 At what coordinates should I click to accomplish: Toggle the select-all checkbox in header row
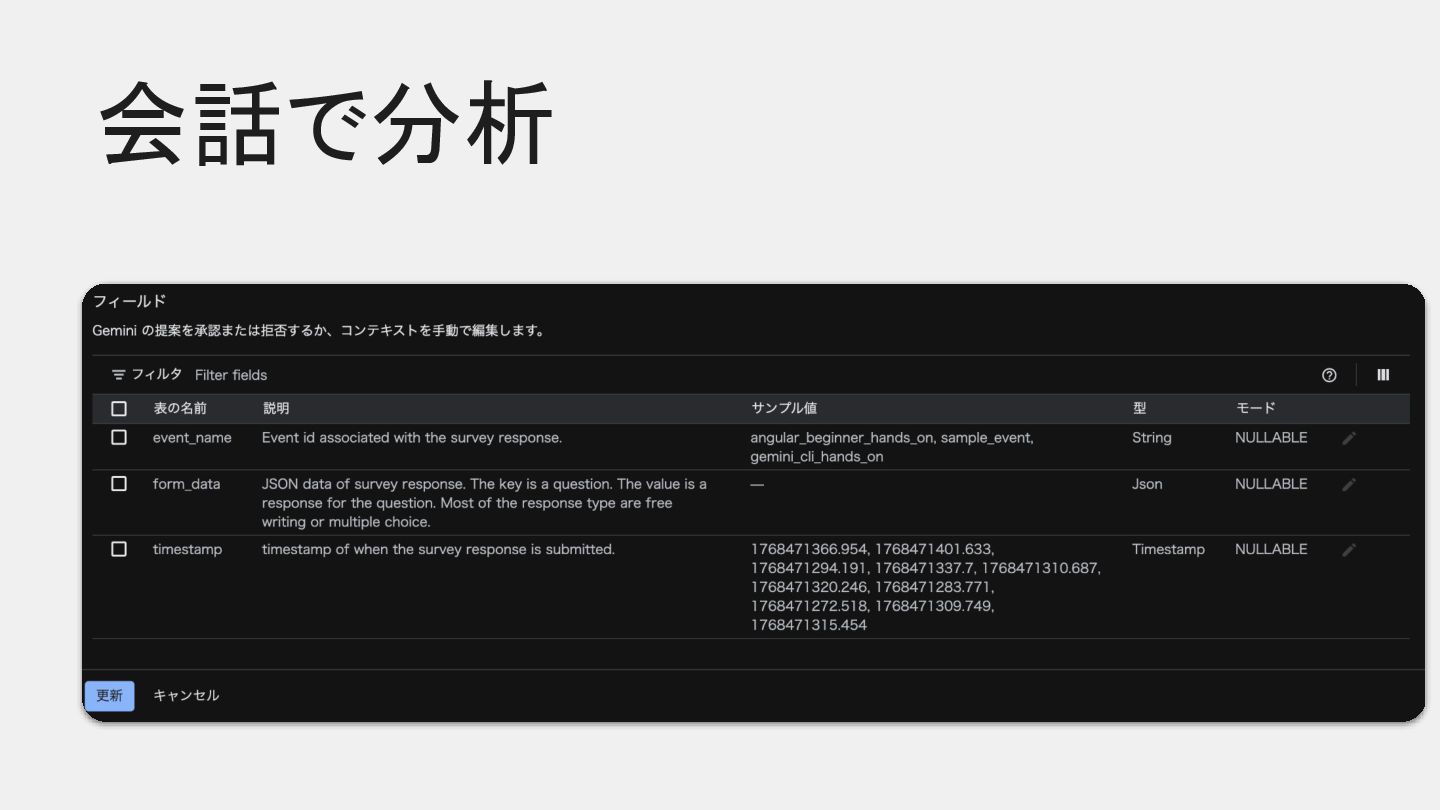coord(119,409)
